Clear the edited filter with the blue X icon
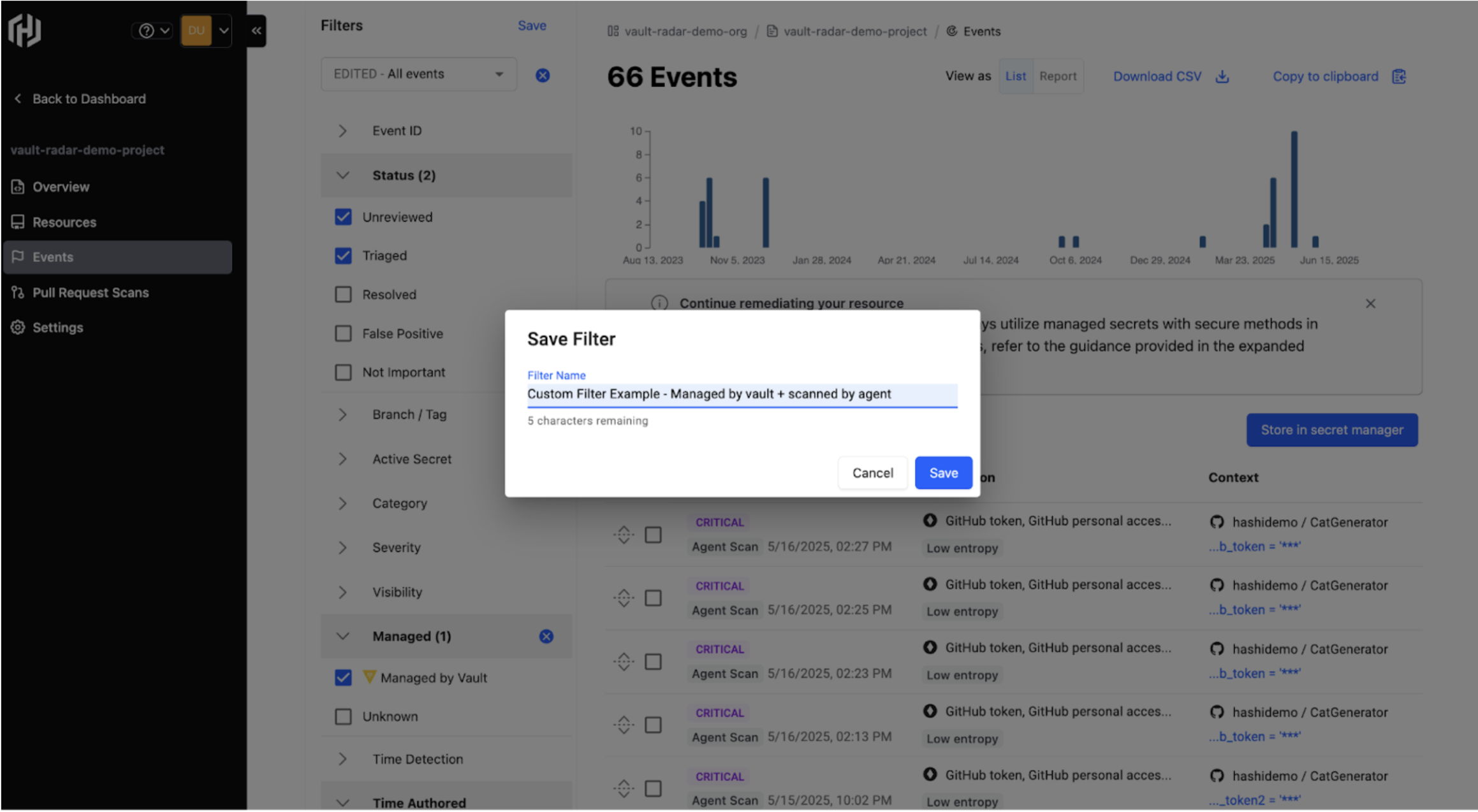The image size is (1478, 812). pyautogui.click(x=543, y=75)
